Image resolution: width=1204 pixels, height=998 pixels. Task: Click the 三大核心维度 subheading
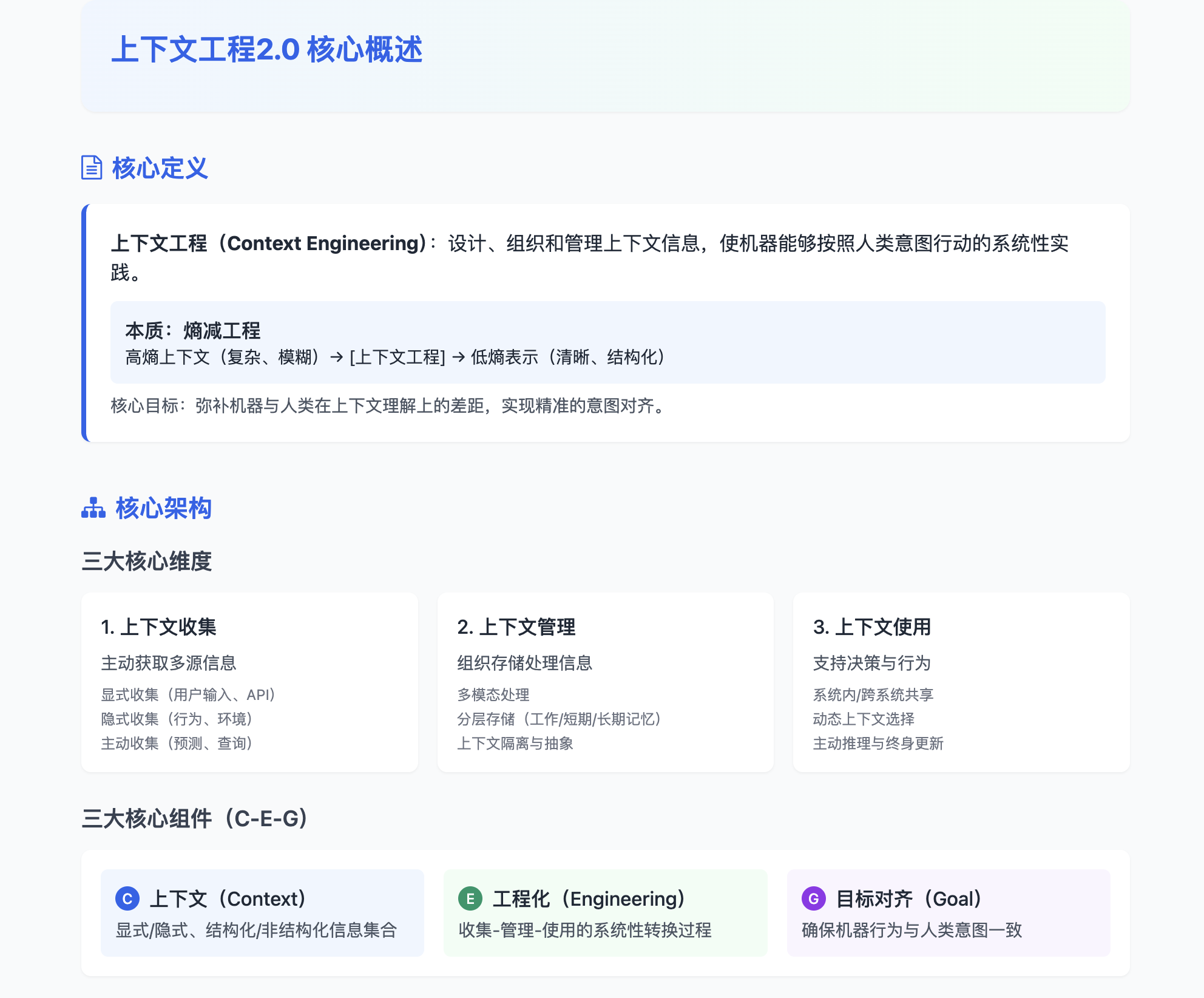coord(147,561)
